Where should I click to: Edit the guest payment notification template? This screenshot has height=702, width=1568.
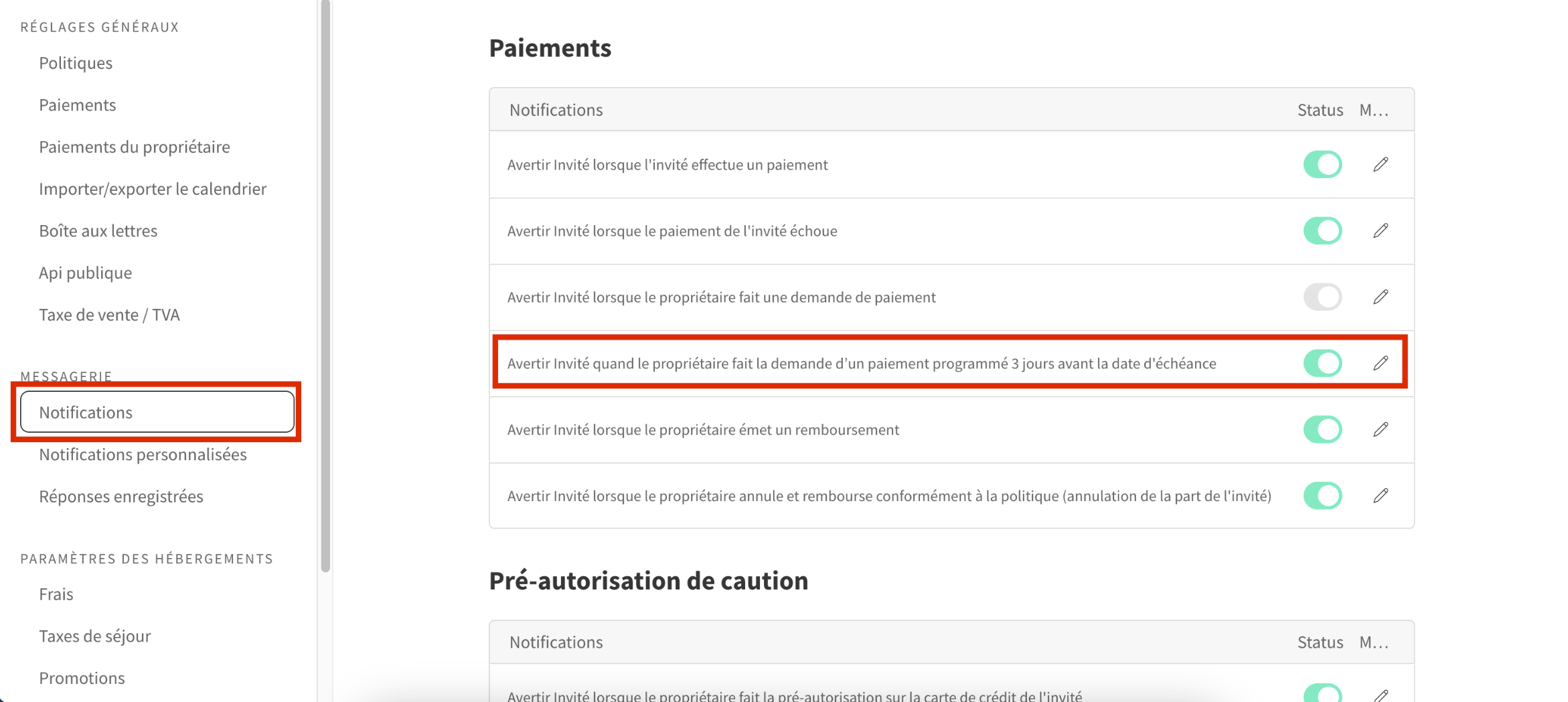click(x=1381, y=164)
